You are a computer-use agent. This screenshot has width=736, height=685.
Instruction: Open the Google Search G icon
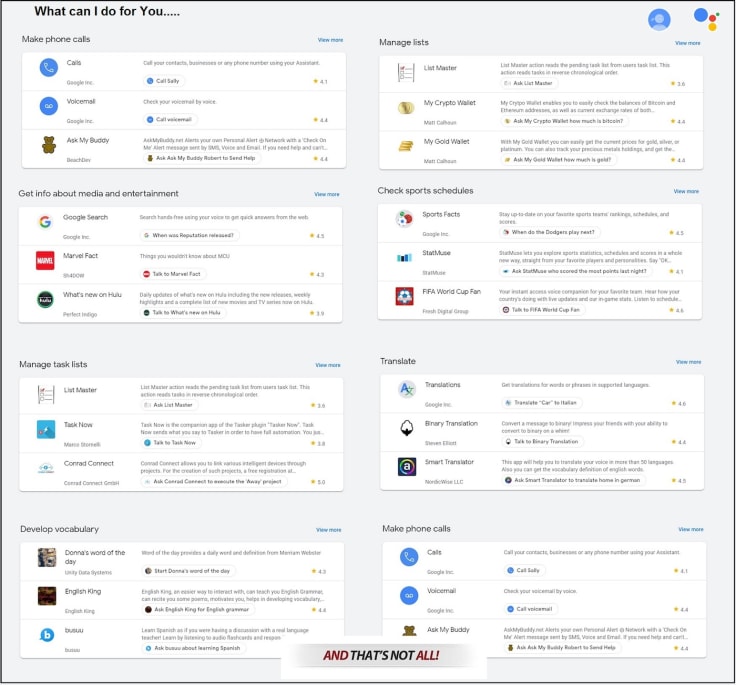pos(45,222)
